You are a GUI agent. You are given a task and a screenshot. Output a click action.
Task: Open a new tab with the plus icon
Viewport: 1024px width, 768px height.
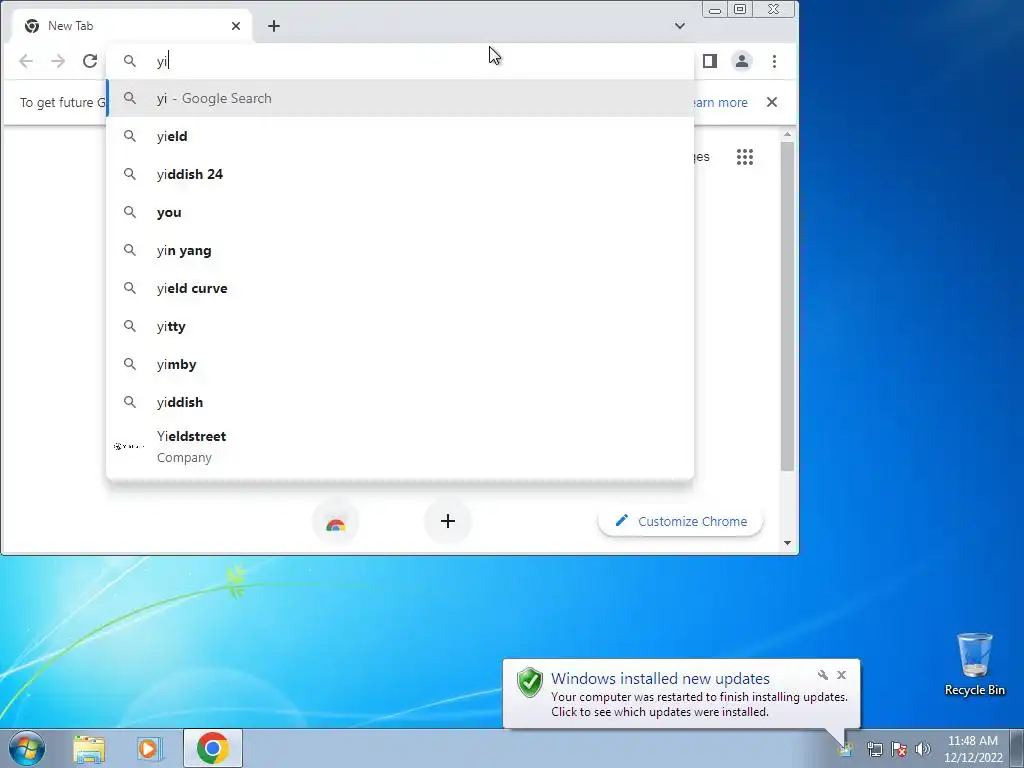point(274,26)
